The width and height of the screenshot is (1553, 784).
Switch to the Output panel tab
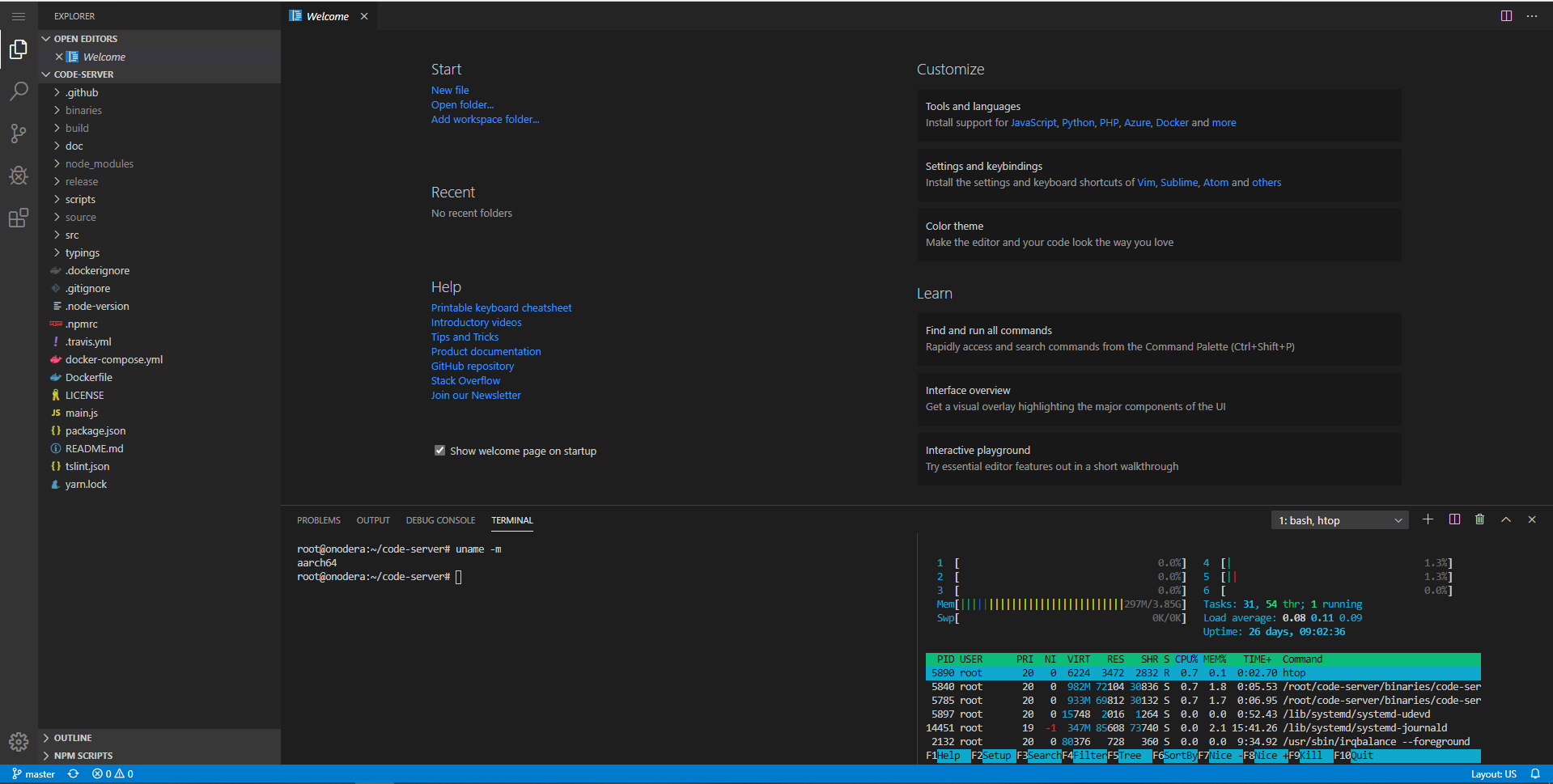[x=373, y=520]
